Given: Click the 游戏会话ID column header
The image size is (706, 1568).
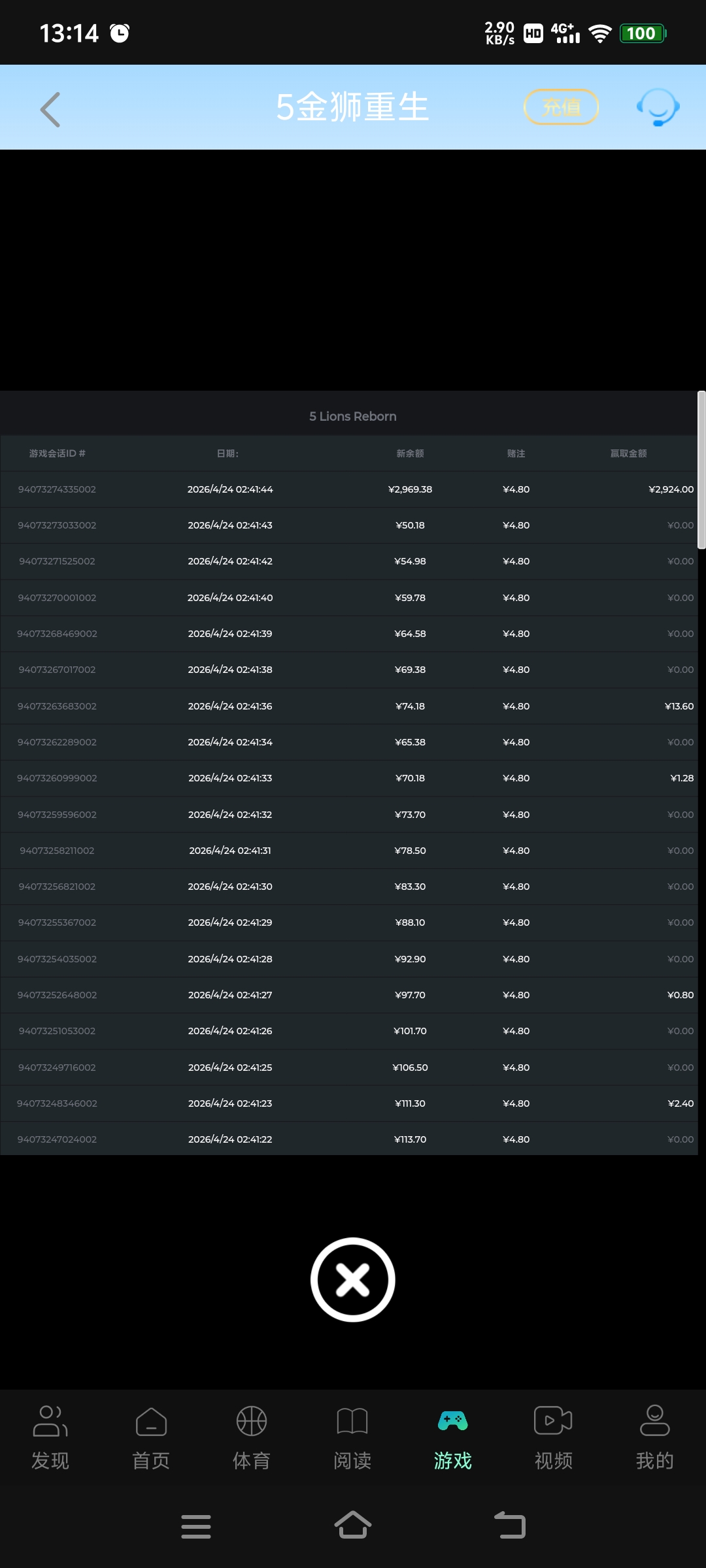Looking at the screenshot, I should point(58,453).
